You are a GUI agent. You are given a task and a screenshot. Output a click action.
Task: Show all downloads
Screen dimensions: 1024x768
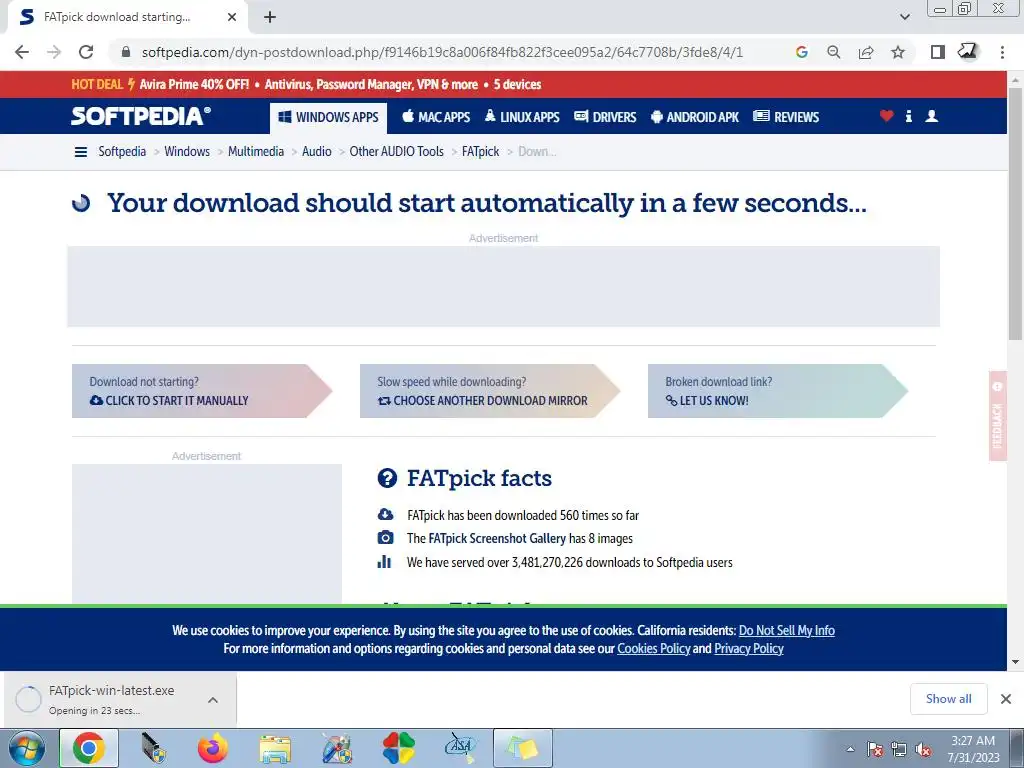(948, 699)
